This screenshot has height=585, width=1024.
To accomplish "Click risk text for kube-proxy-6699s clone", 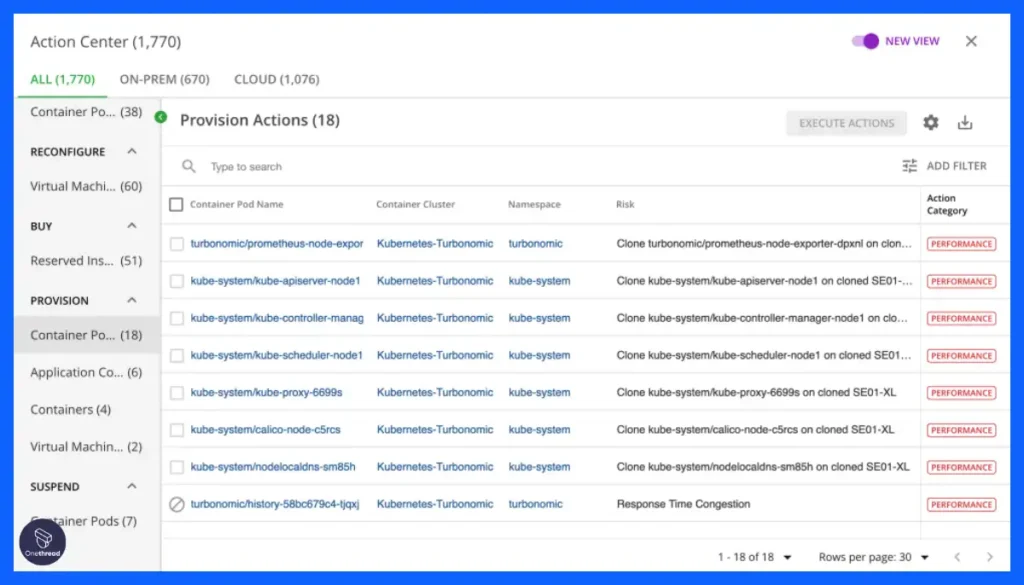I will (x=756, y=392).
